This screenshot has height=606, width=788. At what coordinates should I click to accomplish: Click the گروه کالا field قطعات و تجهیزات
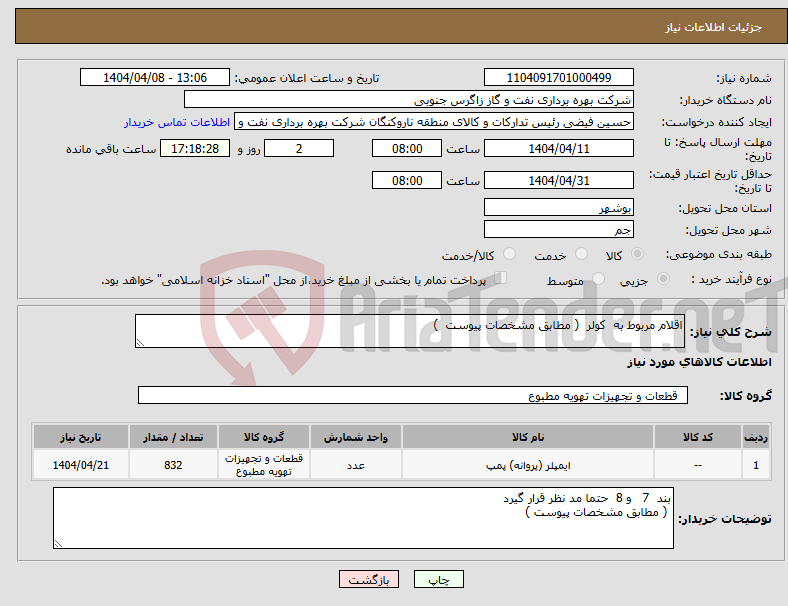413,395
